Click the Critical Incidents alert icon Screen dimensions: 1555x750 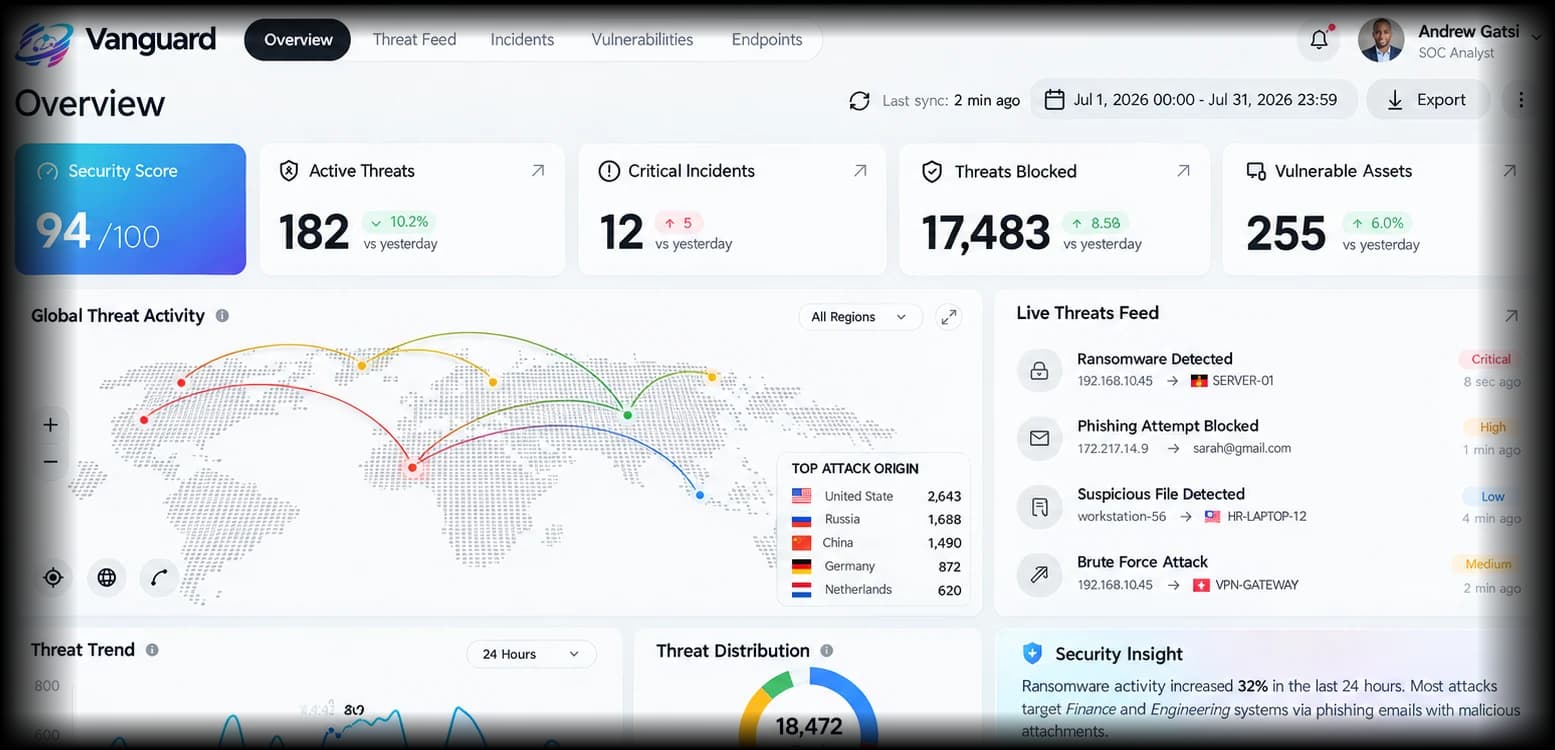click(609, 172)
